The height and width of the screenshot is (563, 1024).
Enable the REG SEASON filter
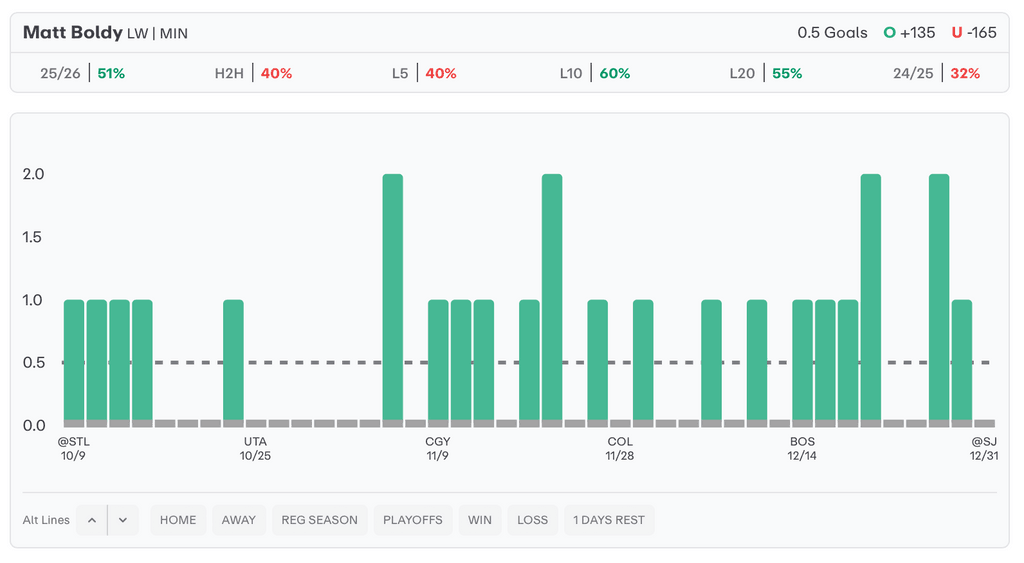coord(319,520)
